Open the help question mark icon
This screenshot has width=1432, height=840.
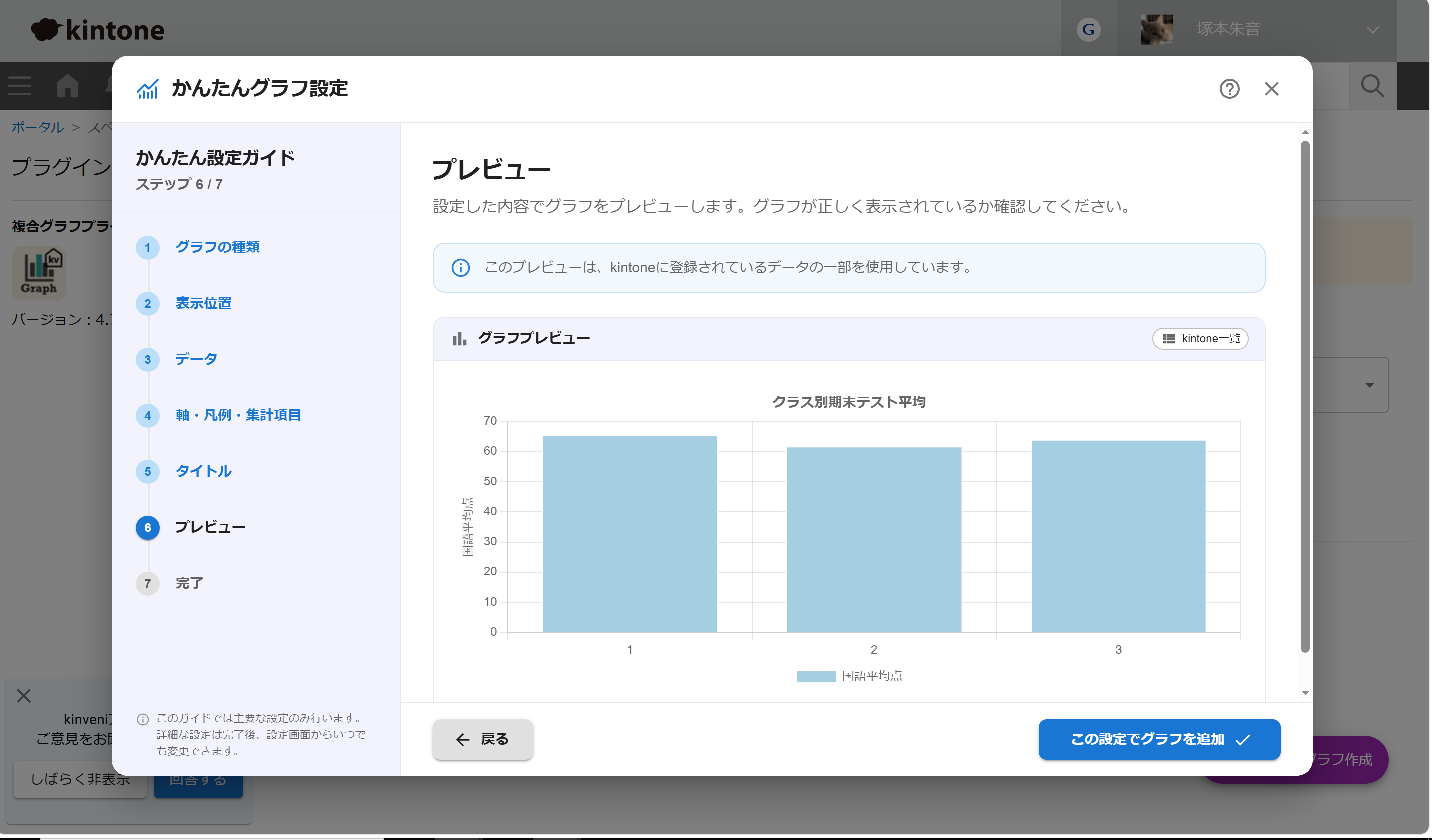pos(1229,89)
